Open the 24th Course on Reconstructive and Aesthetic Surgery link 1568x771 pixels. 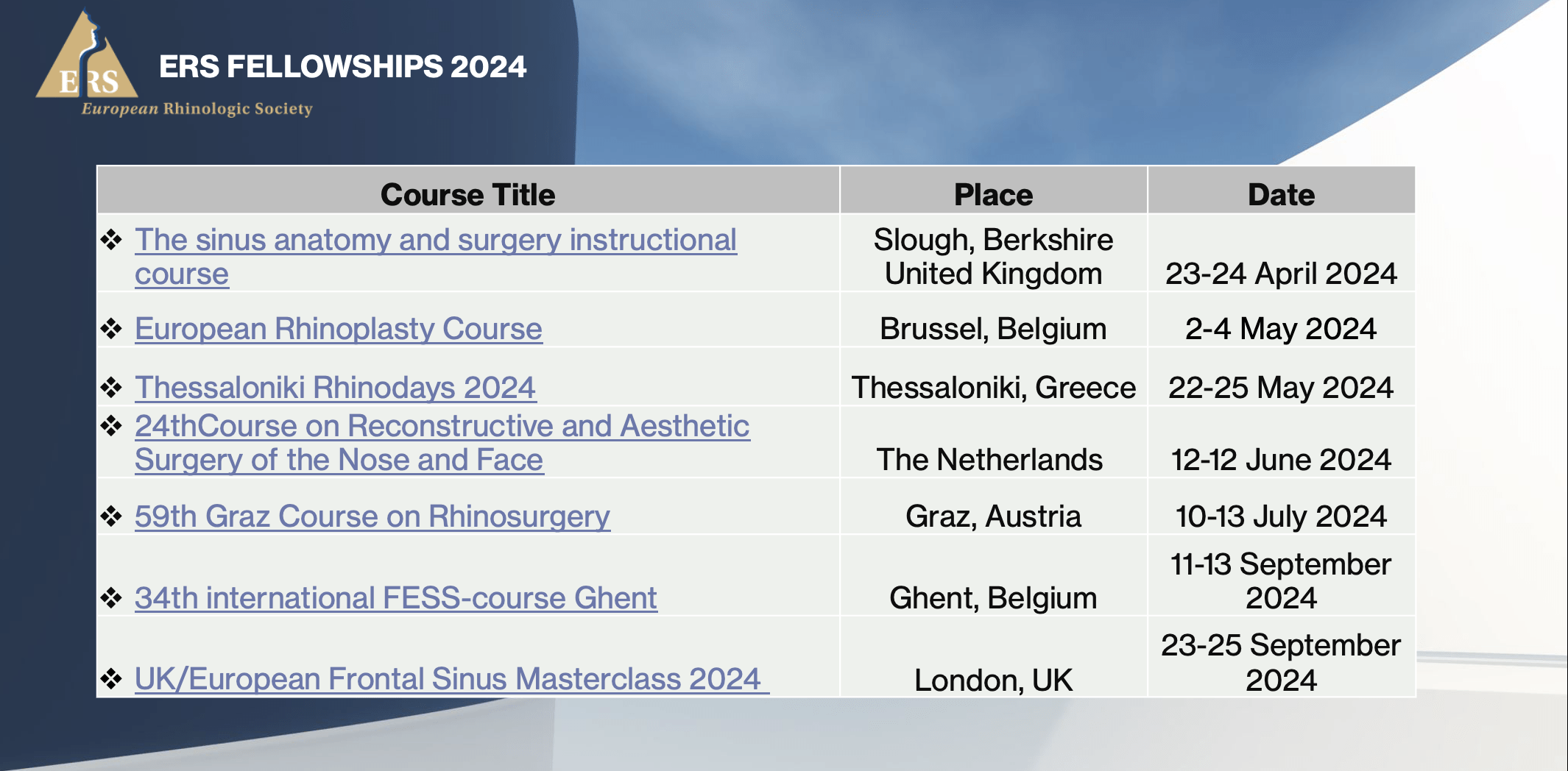(x=442, y=427)
